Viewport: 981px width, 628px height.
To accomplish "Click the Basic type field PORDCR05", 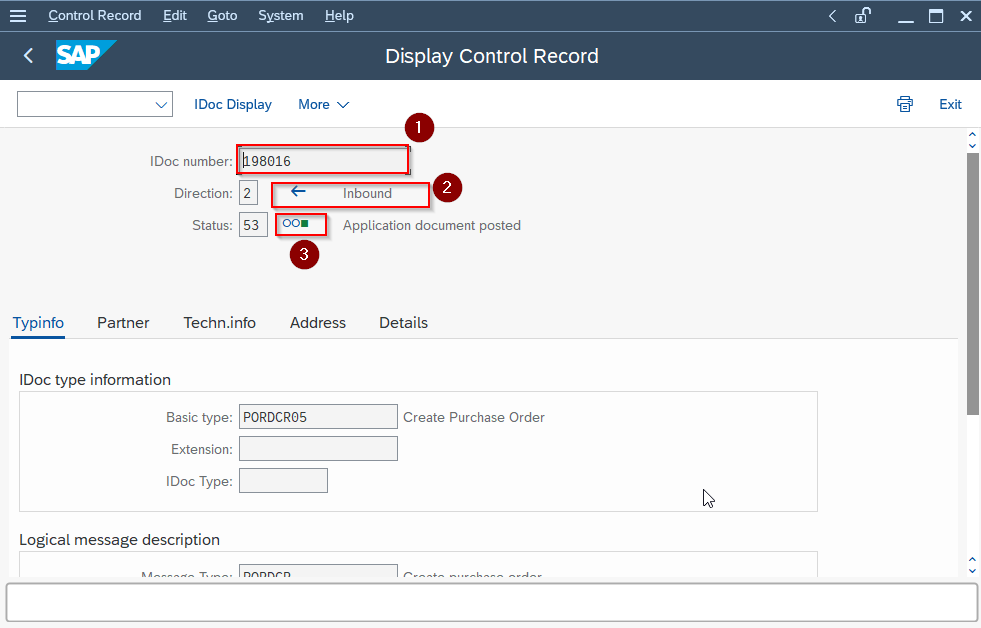I will (x=318, y=417).
